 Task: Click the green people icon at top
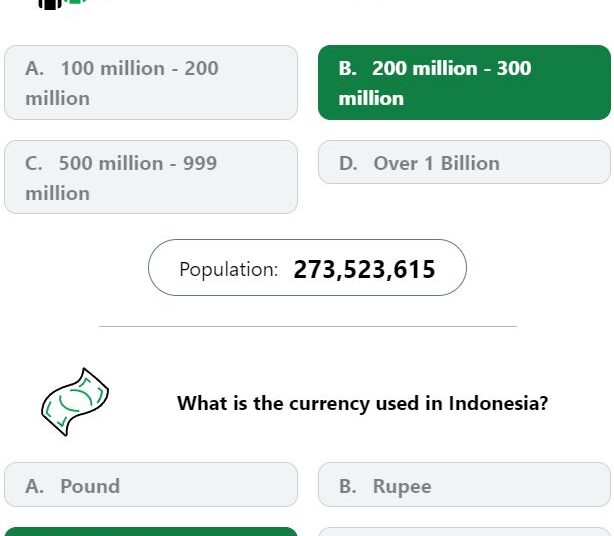pyautogui.click(x=76, y=2)
